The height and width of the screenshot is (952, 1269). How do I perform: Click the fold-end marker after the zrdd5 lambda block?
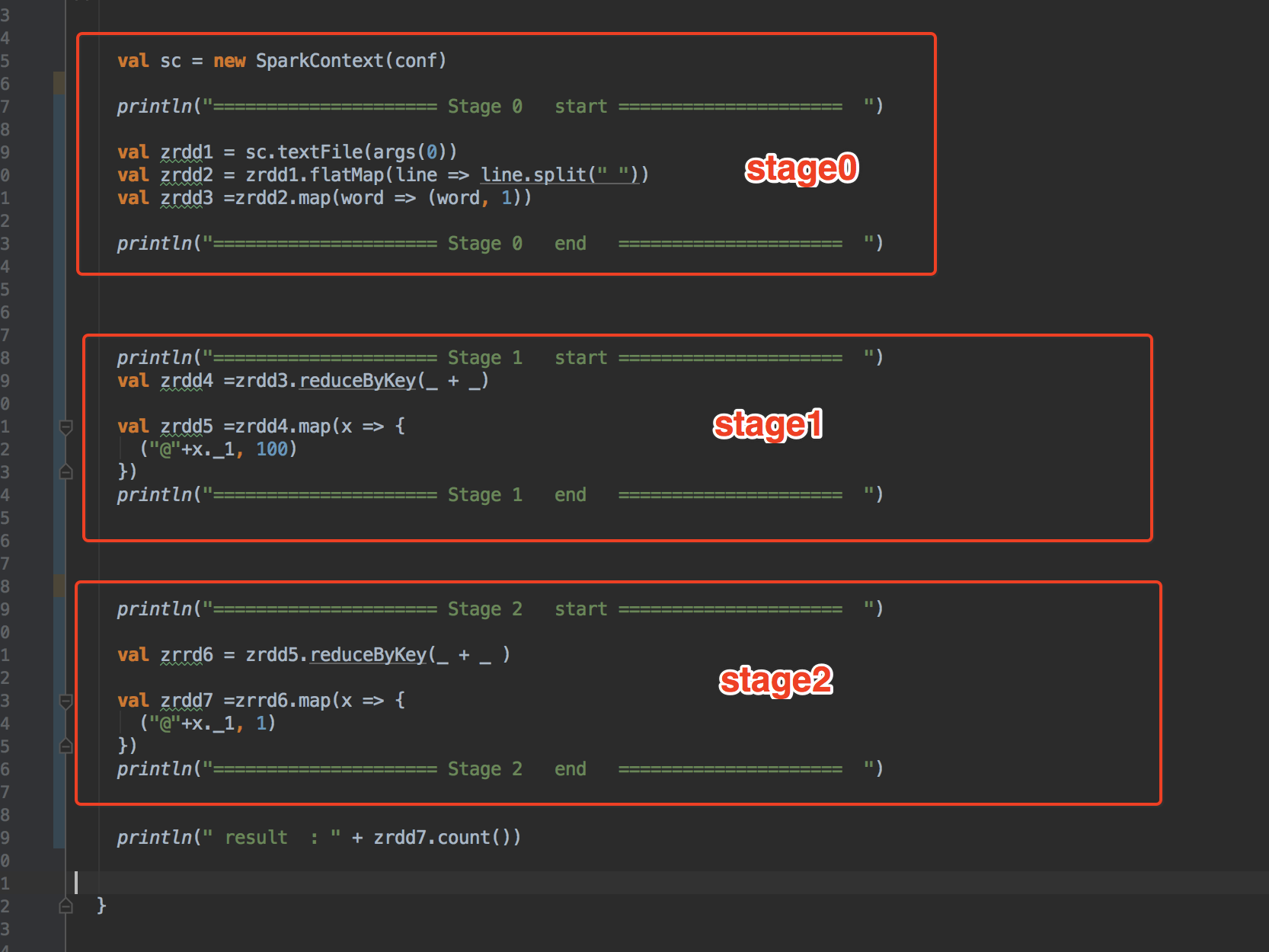click(x=66, y=472)
